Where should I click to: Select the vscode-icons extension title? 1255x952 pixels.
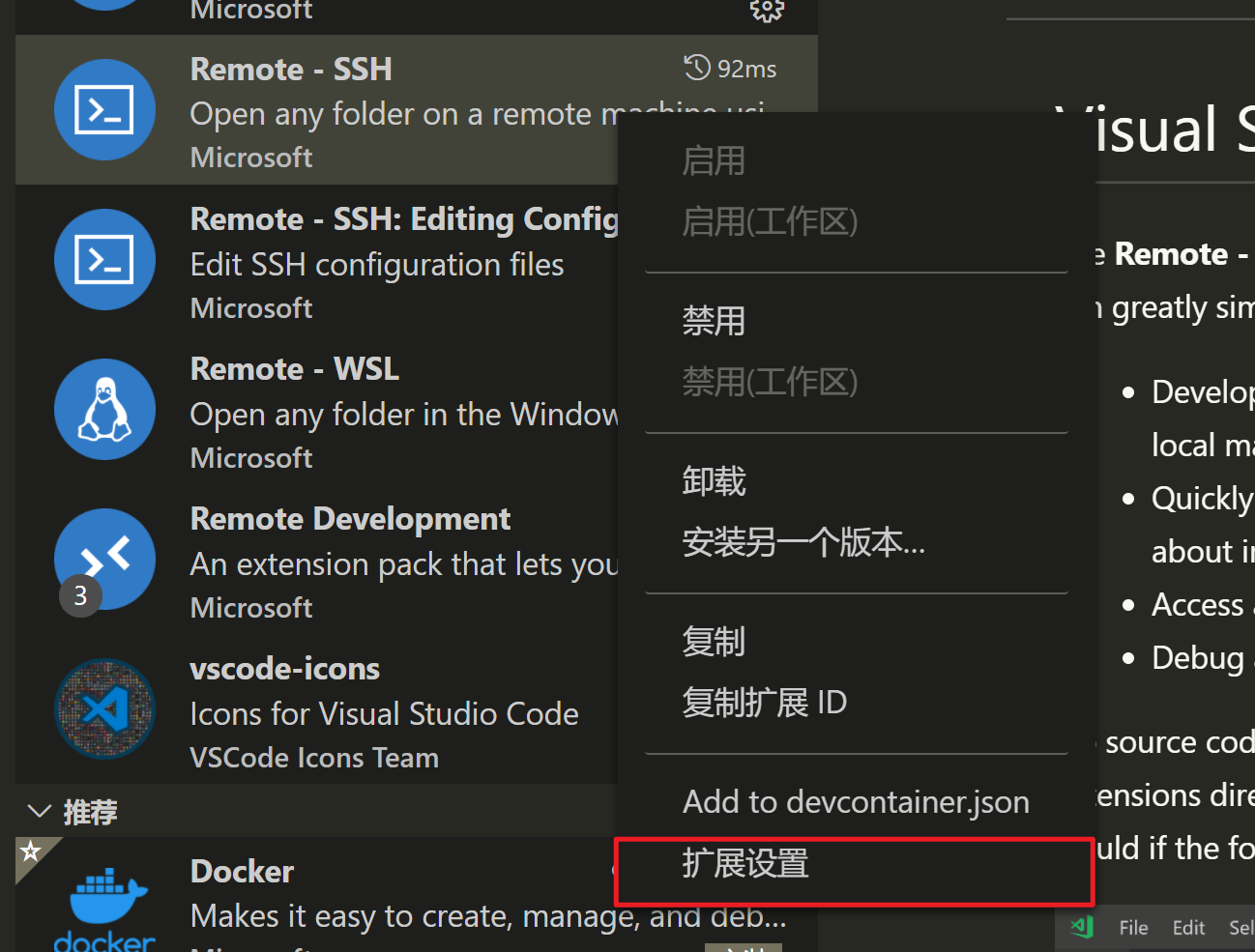click(284, 668)
